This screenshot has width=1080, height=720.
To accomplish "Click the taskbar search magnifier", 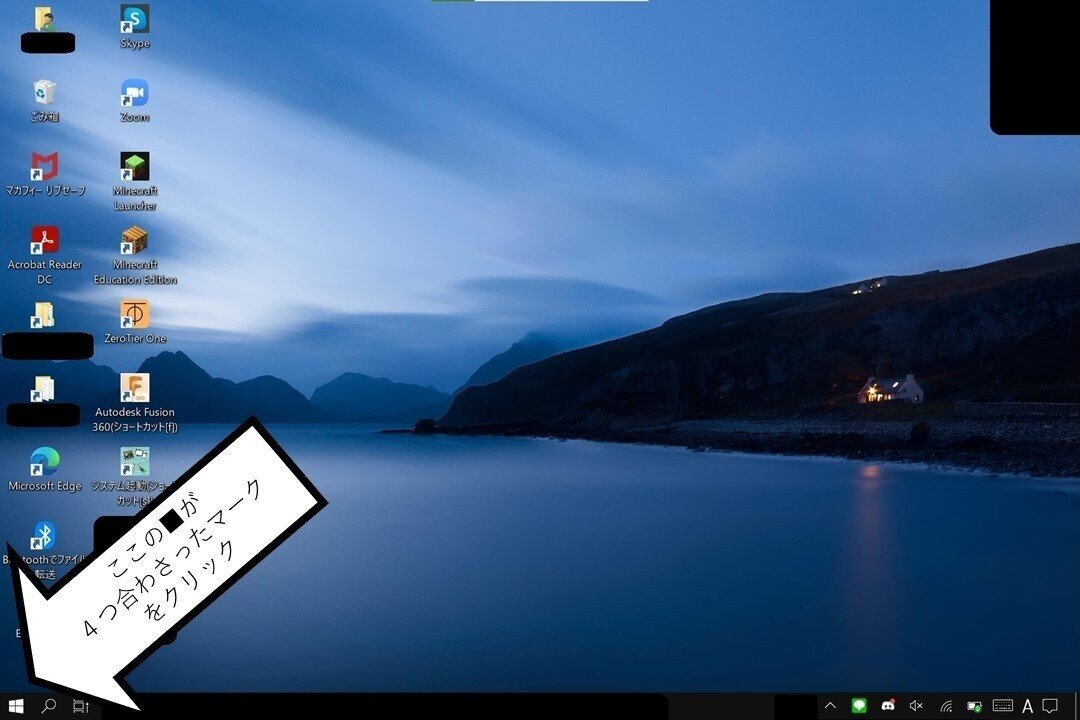I will point(48,706).
